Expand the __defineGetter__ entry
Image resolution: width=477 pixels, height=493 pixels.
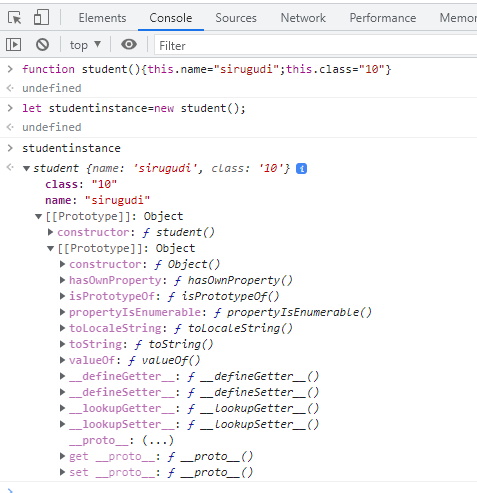(x=62, y=376)
